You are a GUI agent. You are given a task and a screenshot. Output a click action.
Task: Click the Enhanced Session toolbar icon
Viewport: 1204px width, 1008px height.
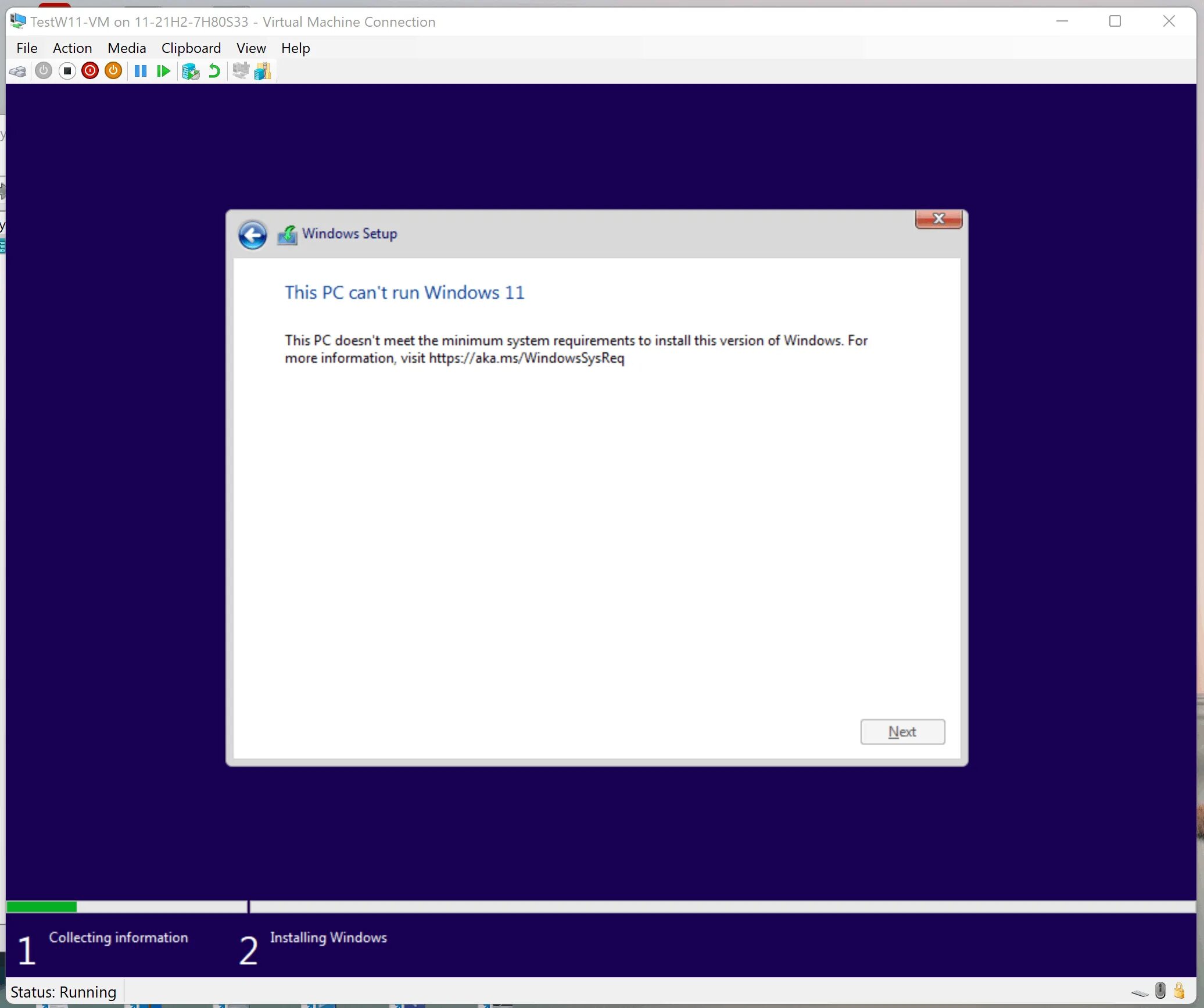(241, 71)
